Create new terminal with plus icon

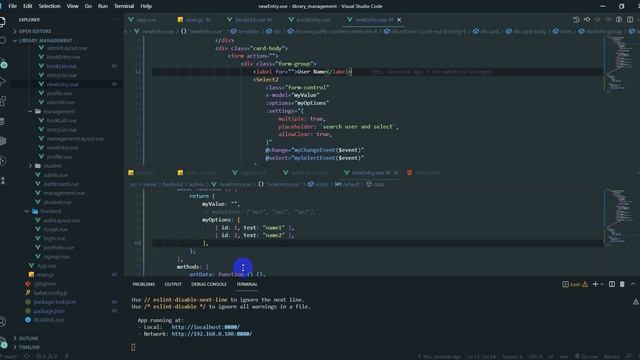(595, 284)
